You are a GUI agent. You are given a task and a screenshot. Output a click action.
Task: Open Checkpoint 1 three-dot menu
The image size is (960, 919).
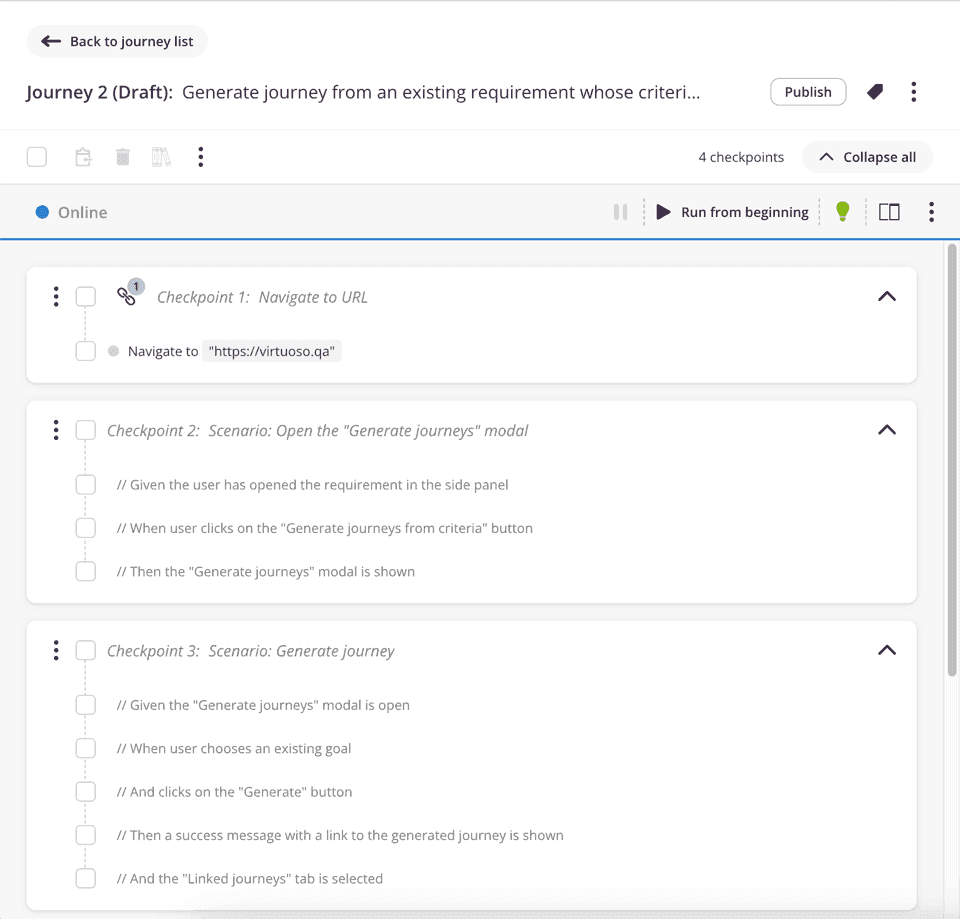pos(56,297)
